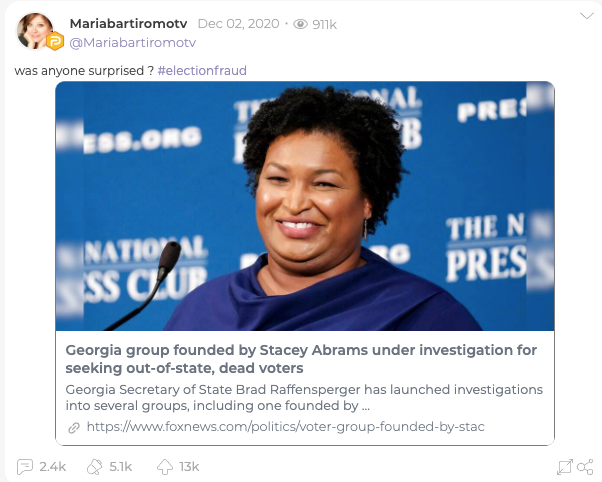
Task: Open post in new window icon
Action: click(565, 467)
